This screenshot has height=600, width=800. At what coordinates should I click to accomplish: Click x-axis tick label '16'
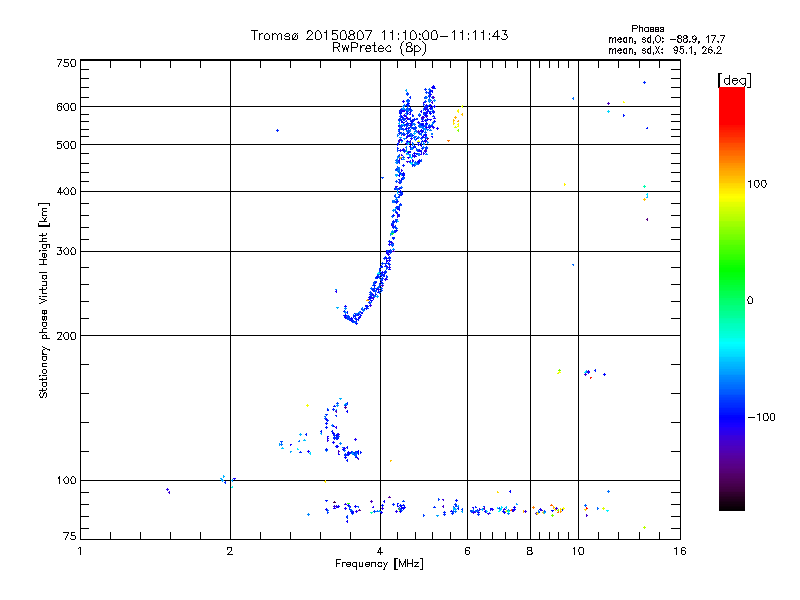680,551
